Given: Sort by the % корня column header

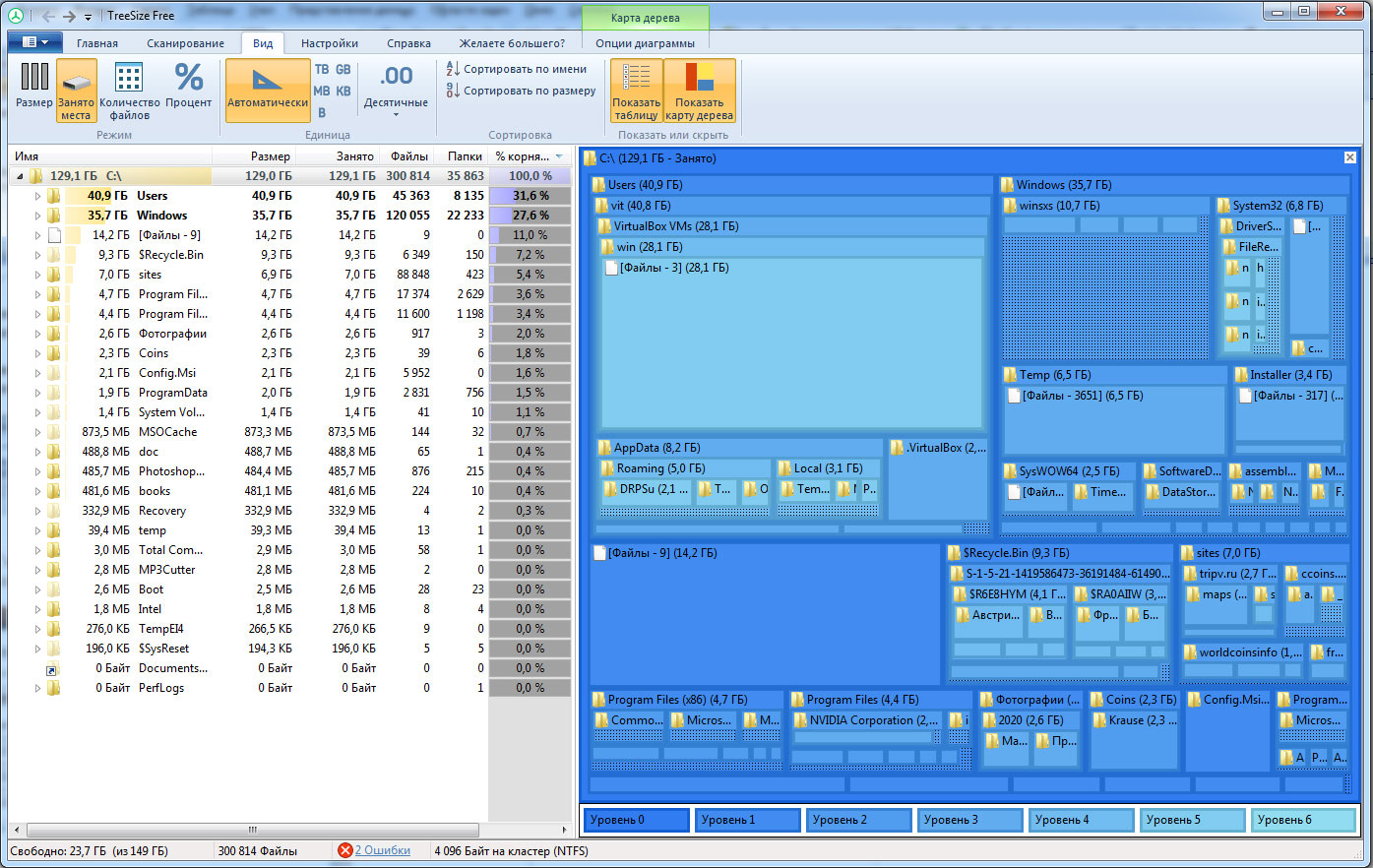Looking at the screenshot, I should [x=530, y=156].
